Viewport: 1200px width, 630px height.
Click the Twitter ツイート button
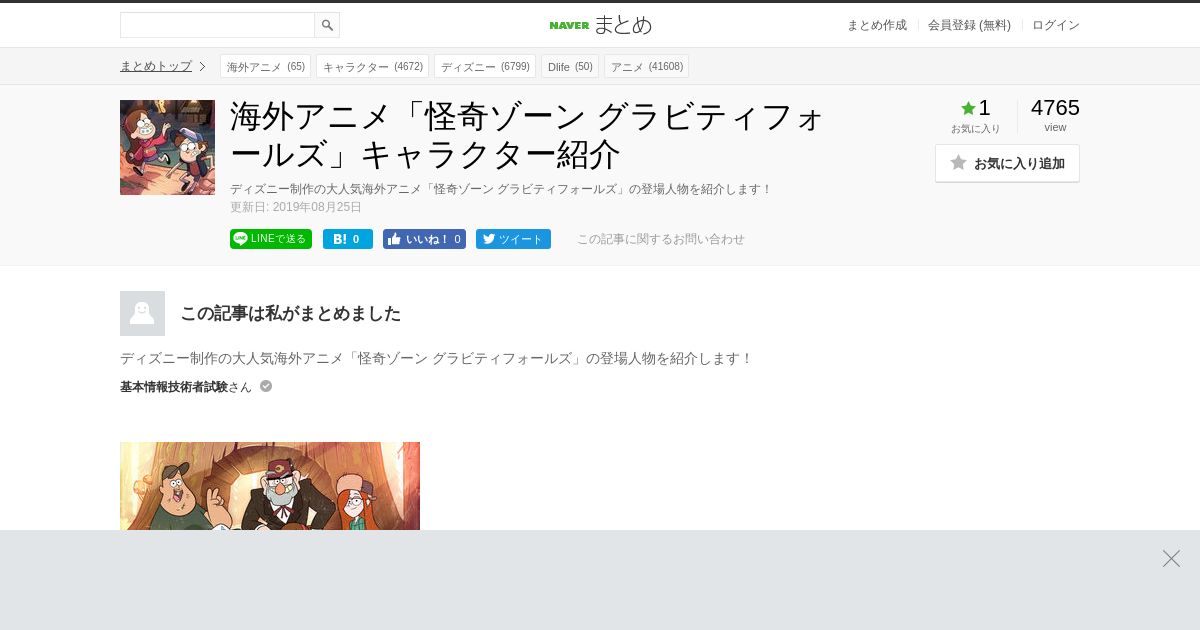tap(513, 239)
